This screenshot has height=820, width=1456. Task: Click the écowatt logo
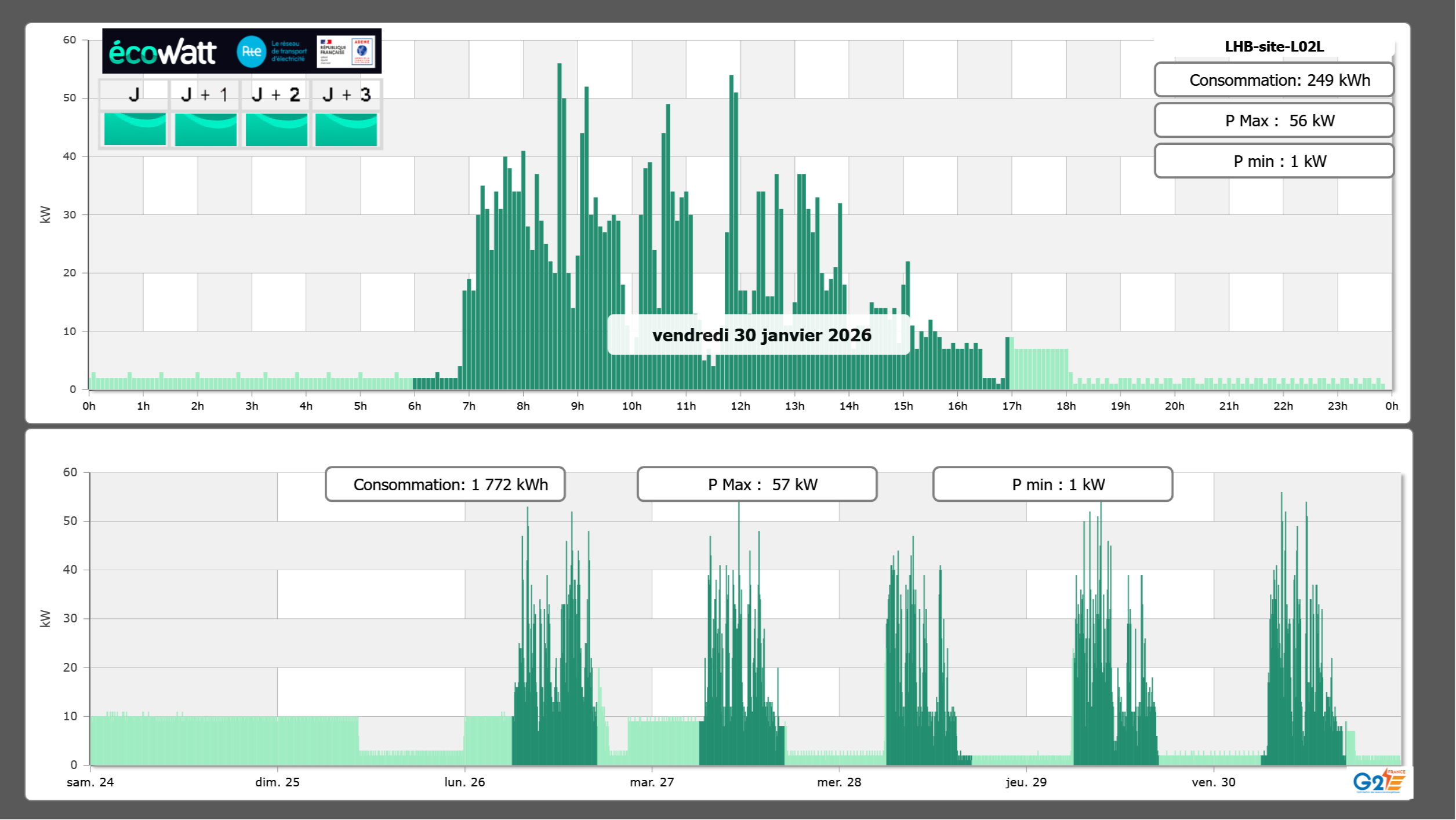point(162,52)
